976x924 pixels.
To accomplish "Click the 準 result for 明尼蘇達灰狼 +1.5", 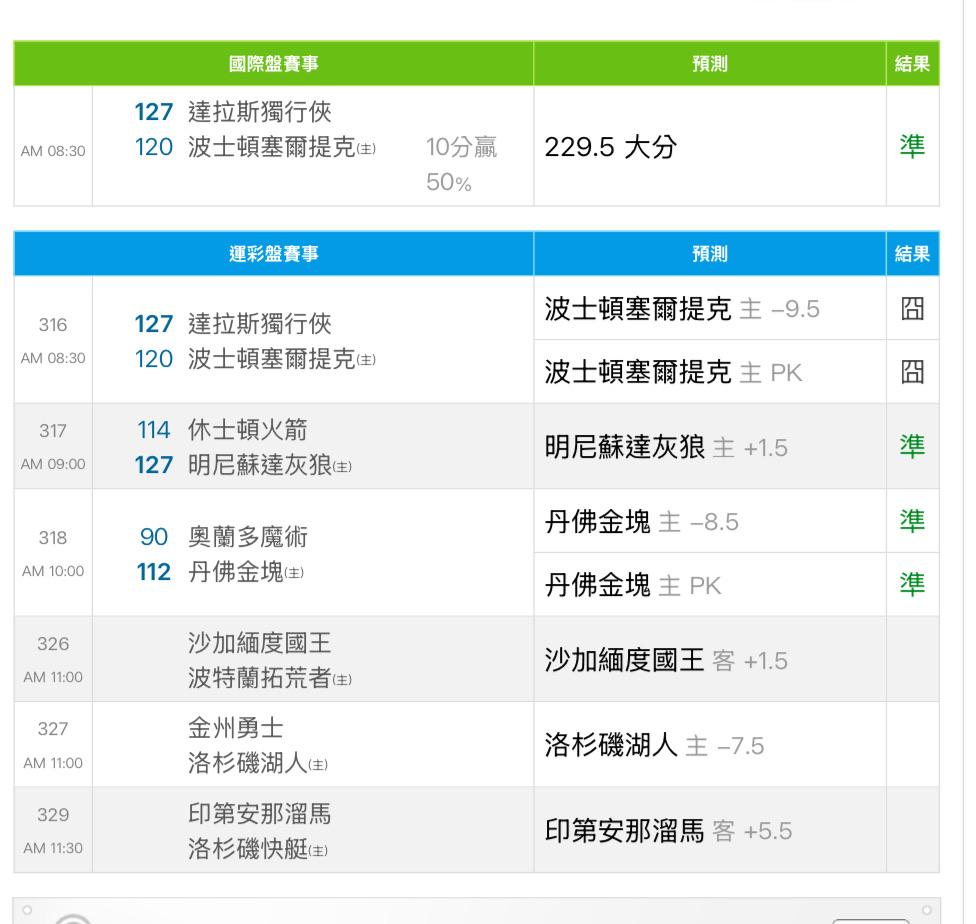I will click(913, 446).
